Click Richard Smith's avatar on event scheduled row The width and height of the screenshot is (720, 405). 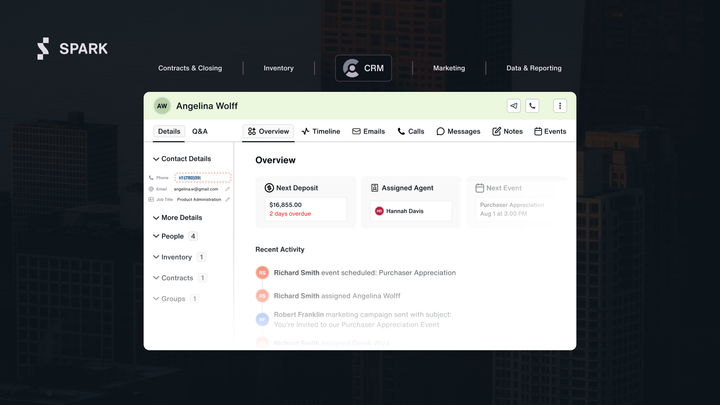[x=262, y=273]
